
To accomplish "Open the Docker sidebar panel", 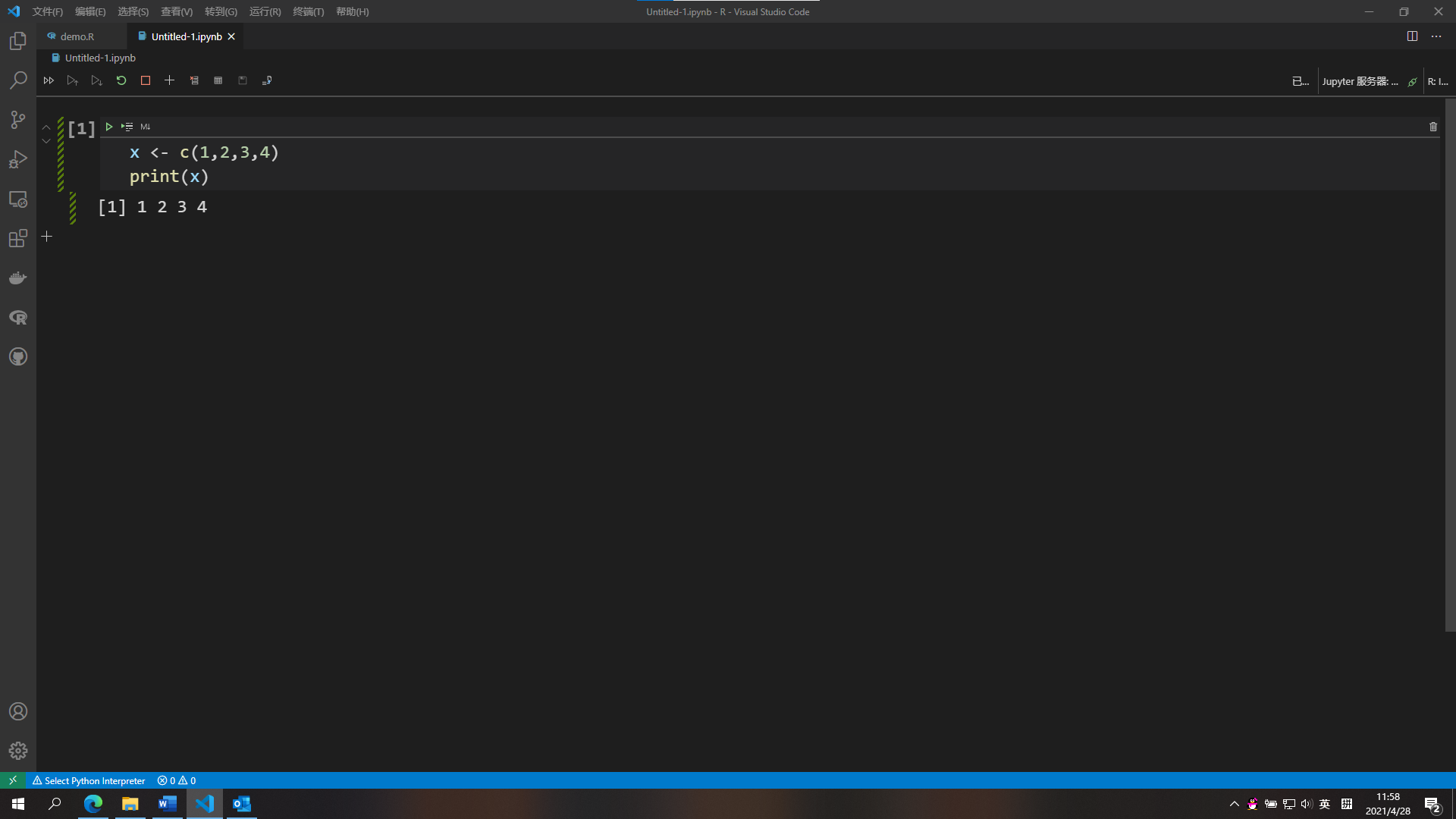I will [x=17, y=277].
